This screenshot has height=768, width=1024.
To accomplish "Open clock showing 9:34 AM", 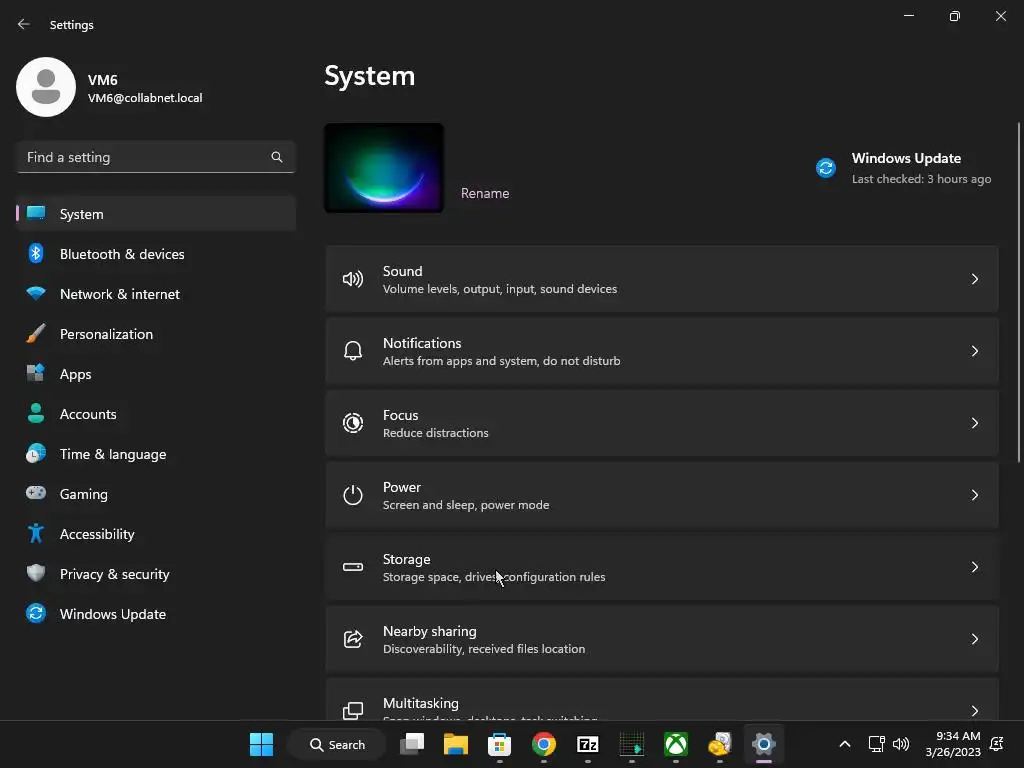I will pos(953,744).
